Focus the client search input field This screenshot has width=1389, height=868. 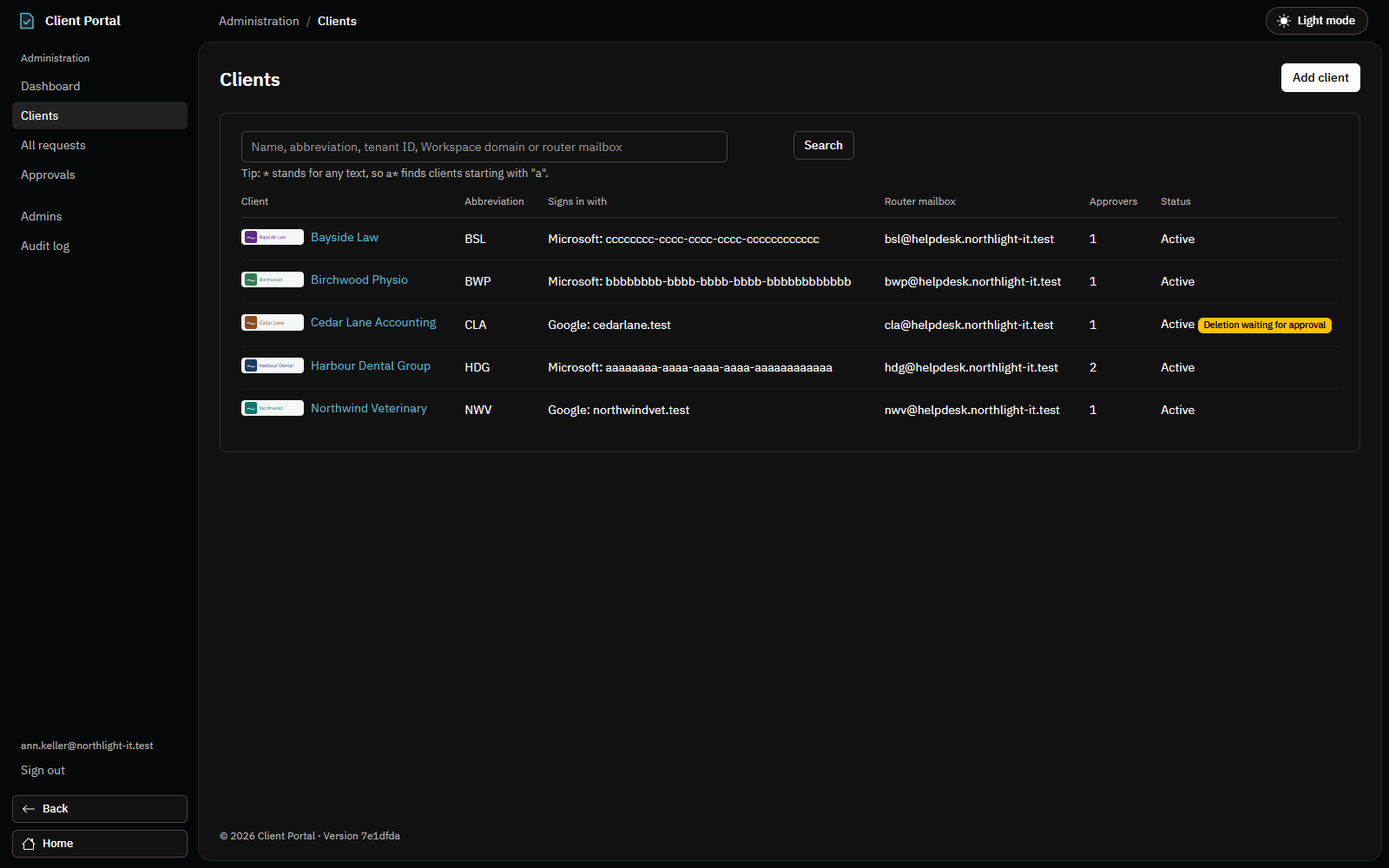484,147
